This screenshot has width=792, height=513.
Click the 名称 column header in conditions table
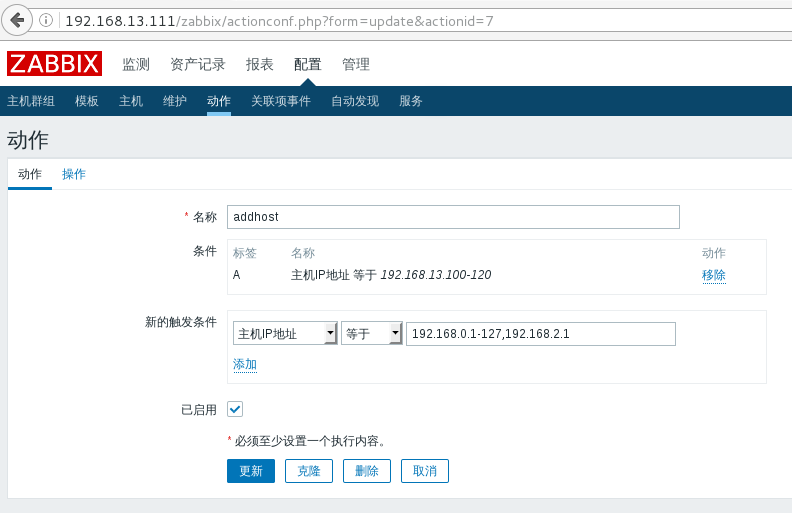303,253
